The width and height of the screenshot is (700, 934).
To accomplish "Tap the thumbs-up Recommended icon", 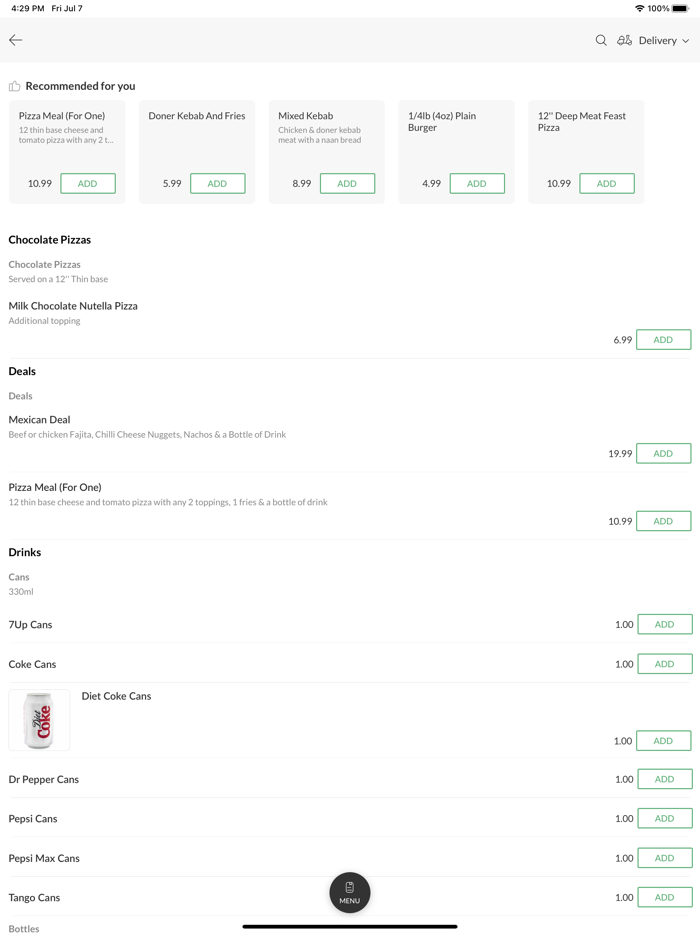I will pyautogui.click(x=15, y=86).
